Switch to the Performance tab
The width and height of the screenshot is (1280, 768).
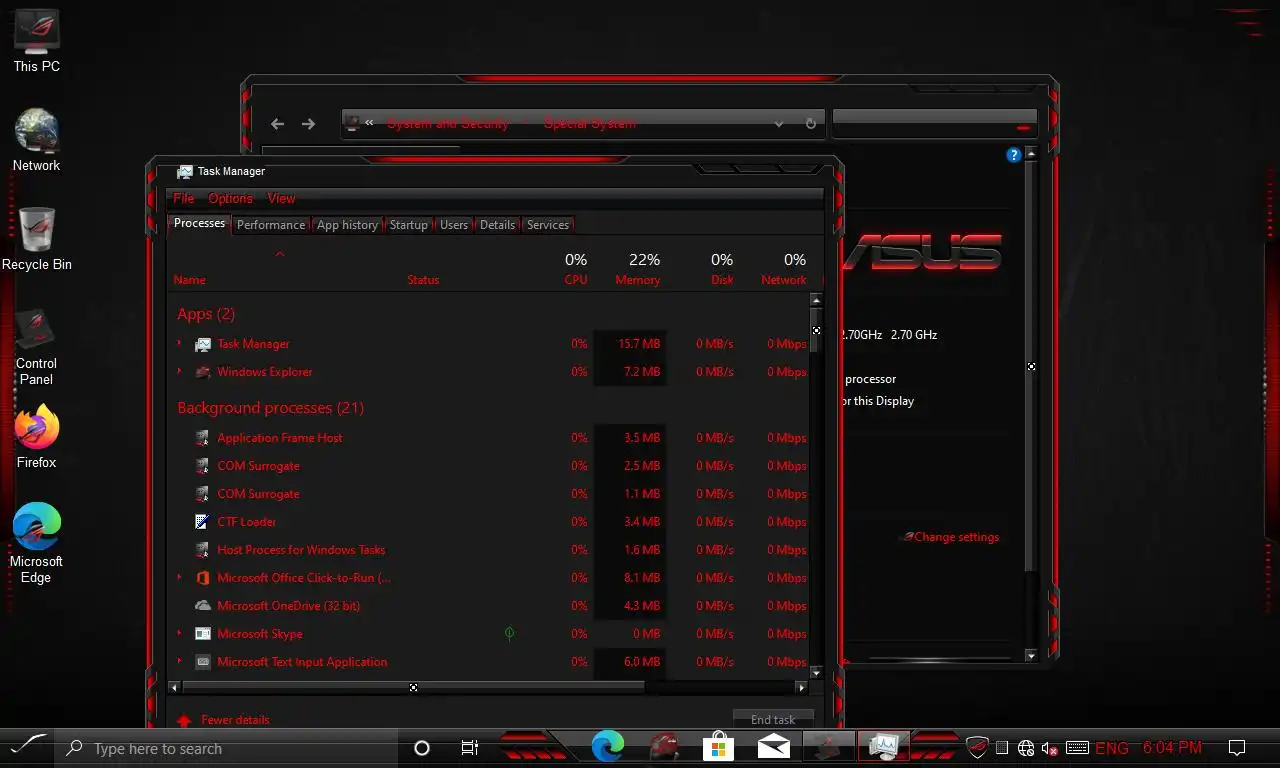[x=271, y=225]
